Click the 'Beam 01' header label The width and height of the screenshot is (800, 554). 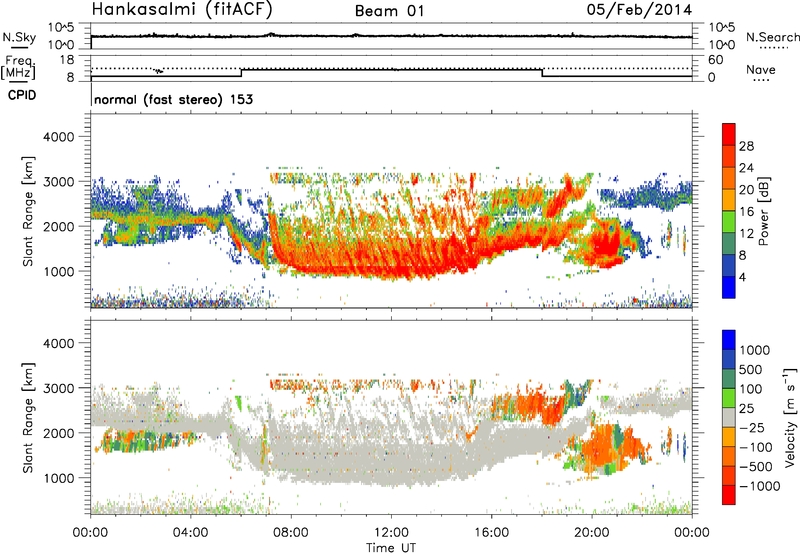click(x=389, y=11)
